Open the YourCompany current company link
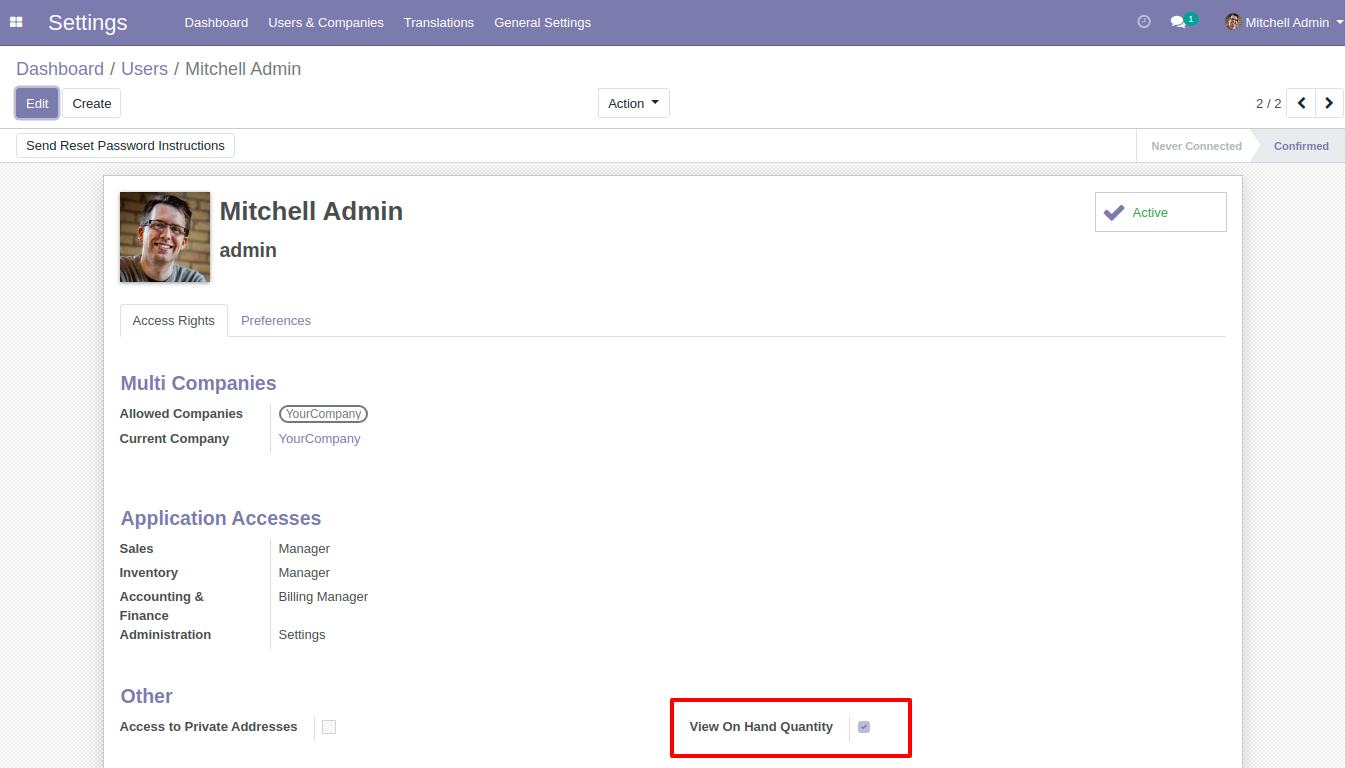This screenshot has height=768, width=1345. (320, 439)
